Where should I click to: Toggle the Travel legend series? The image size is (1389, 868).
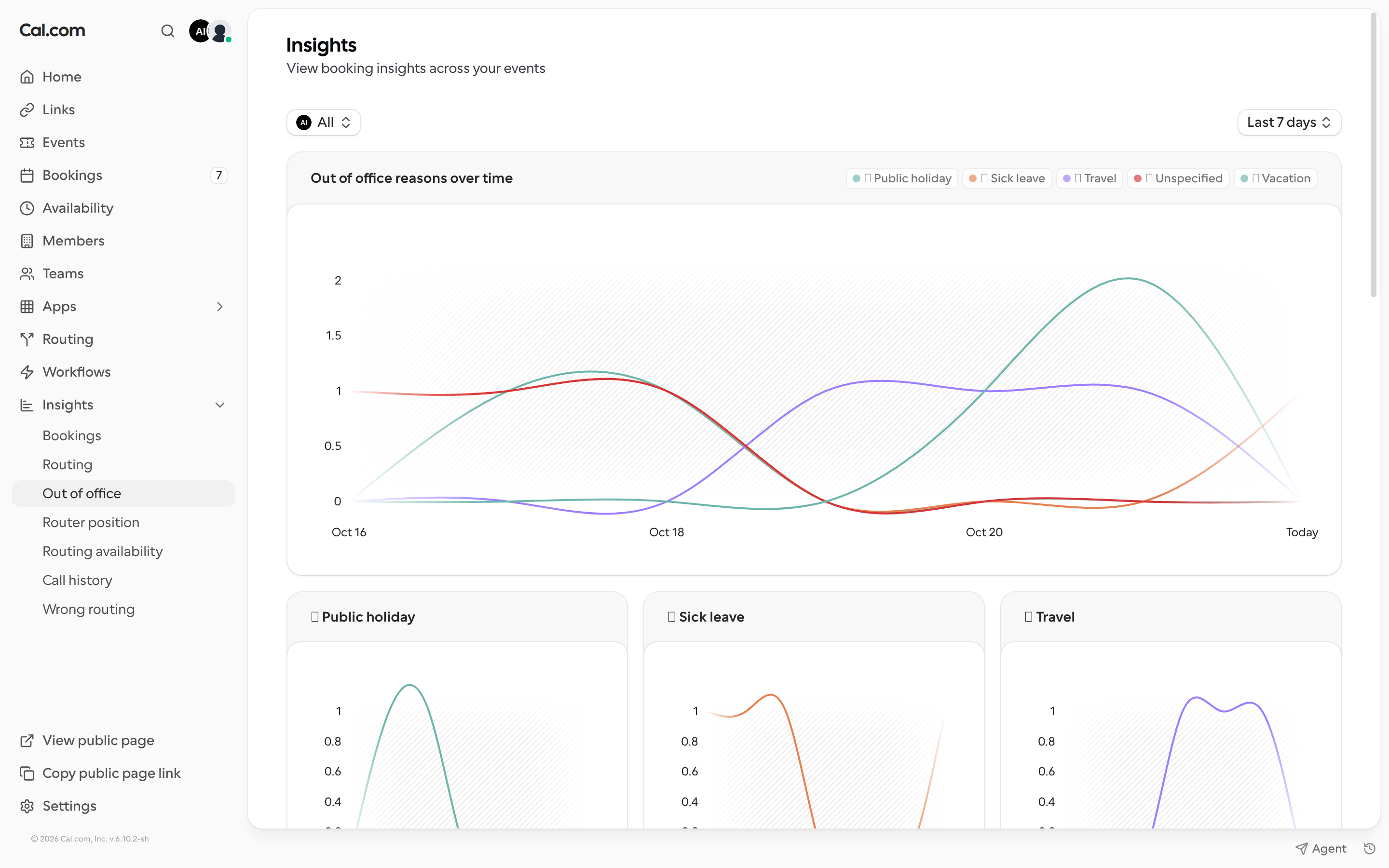1089,178
